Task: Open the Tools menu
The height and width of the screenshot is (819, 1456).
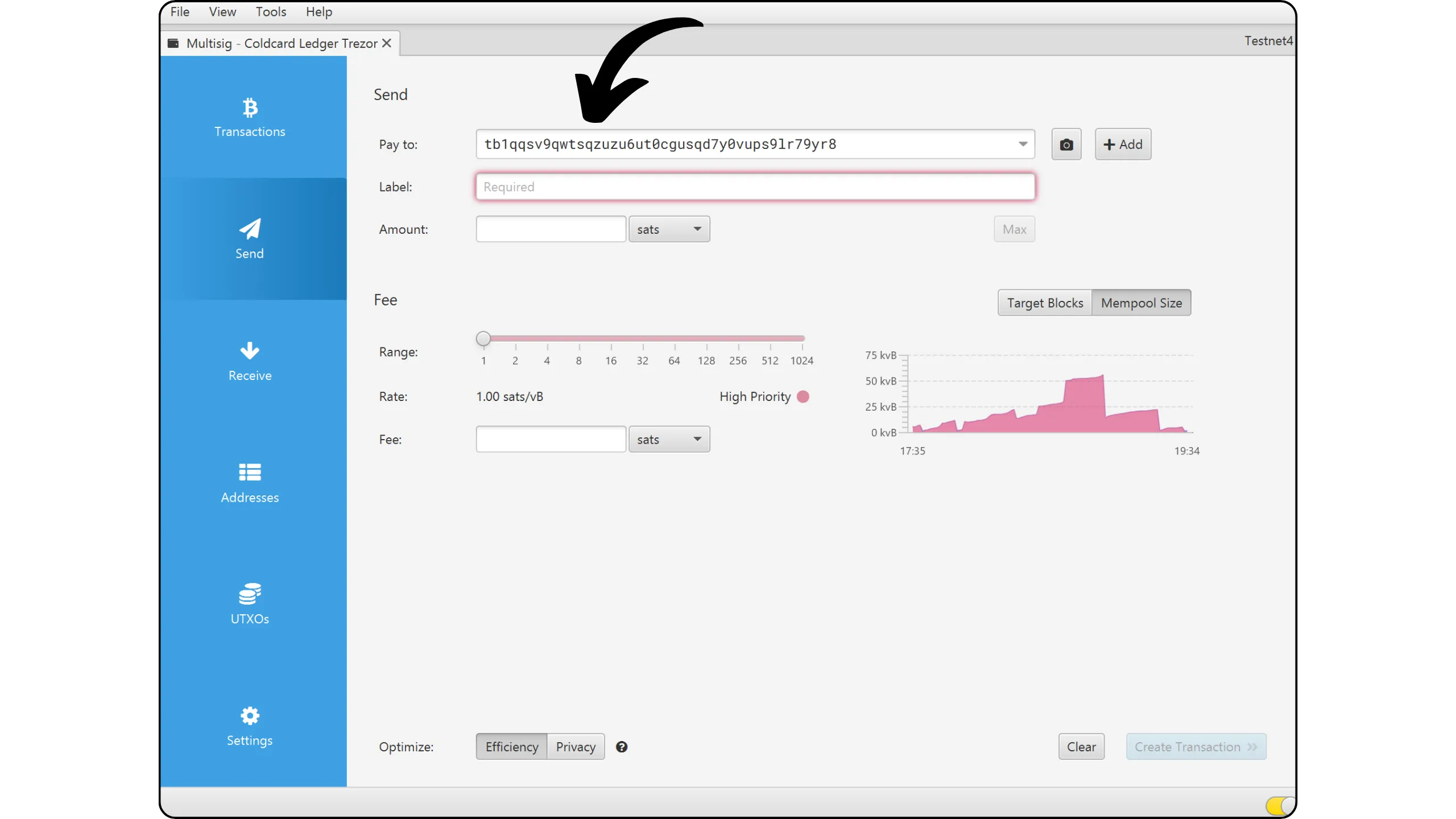Action: 271,12
